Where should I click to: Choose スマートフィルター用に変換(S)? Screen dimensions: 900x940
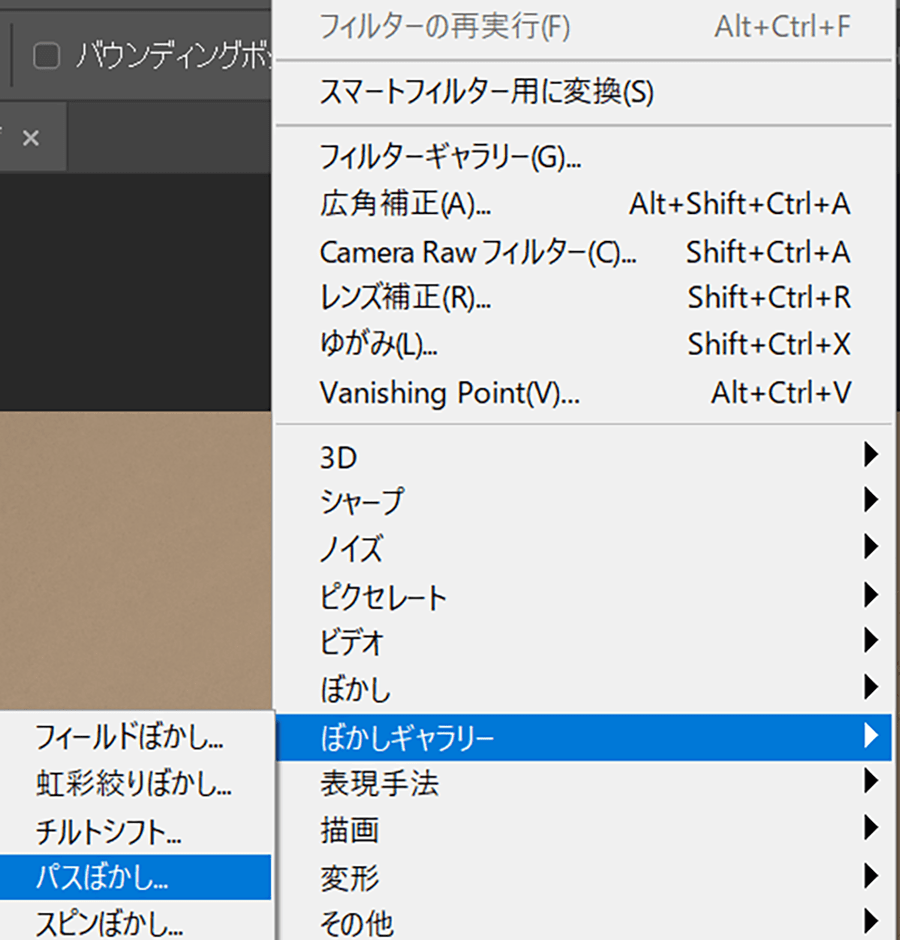[x=584, y=93]
